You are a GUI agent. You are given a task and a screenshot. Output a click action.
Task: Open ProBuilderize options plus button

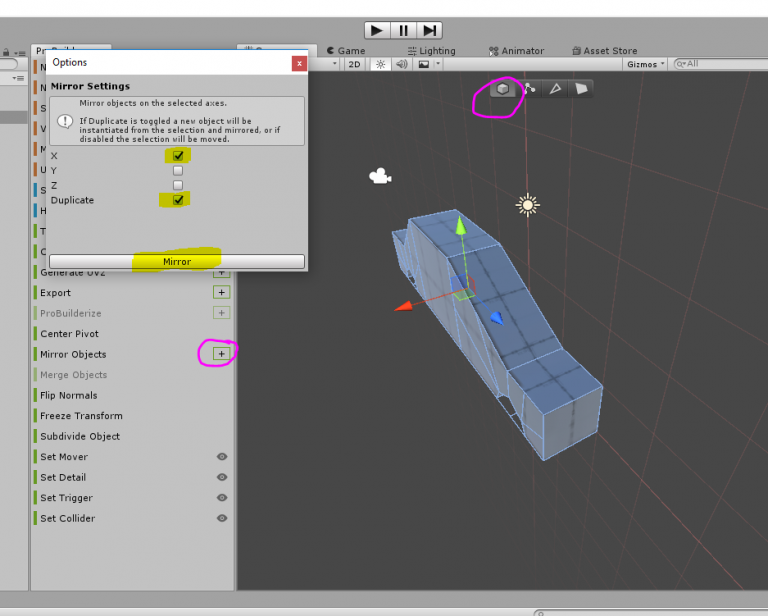coord(221,313)
